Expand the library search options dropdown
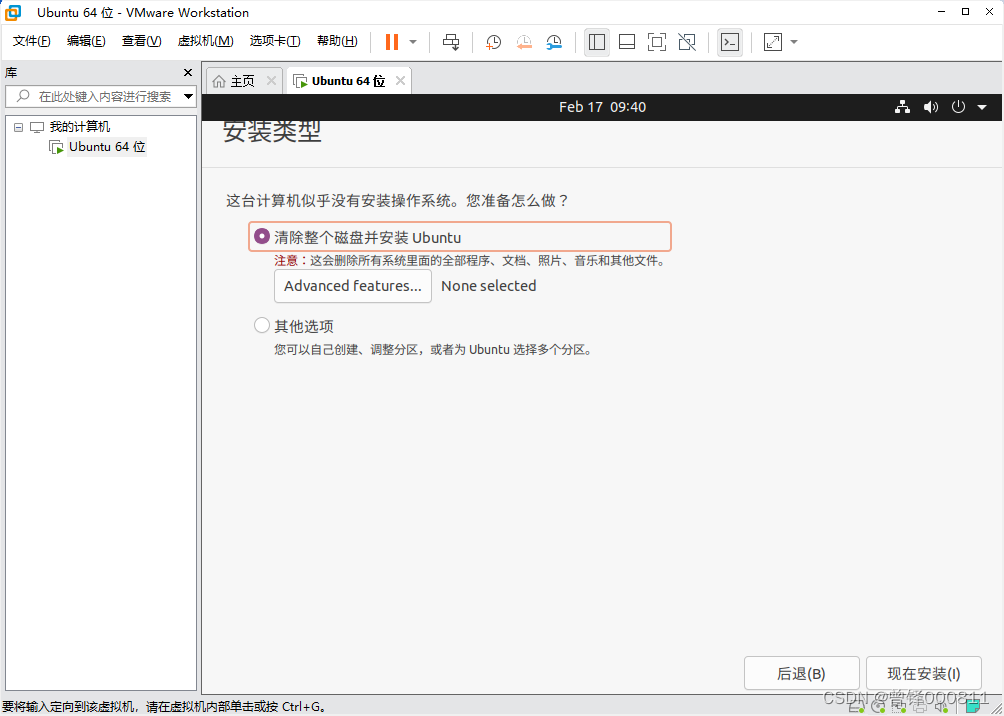1004x716 pixels. (x=188, y=97)
